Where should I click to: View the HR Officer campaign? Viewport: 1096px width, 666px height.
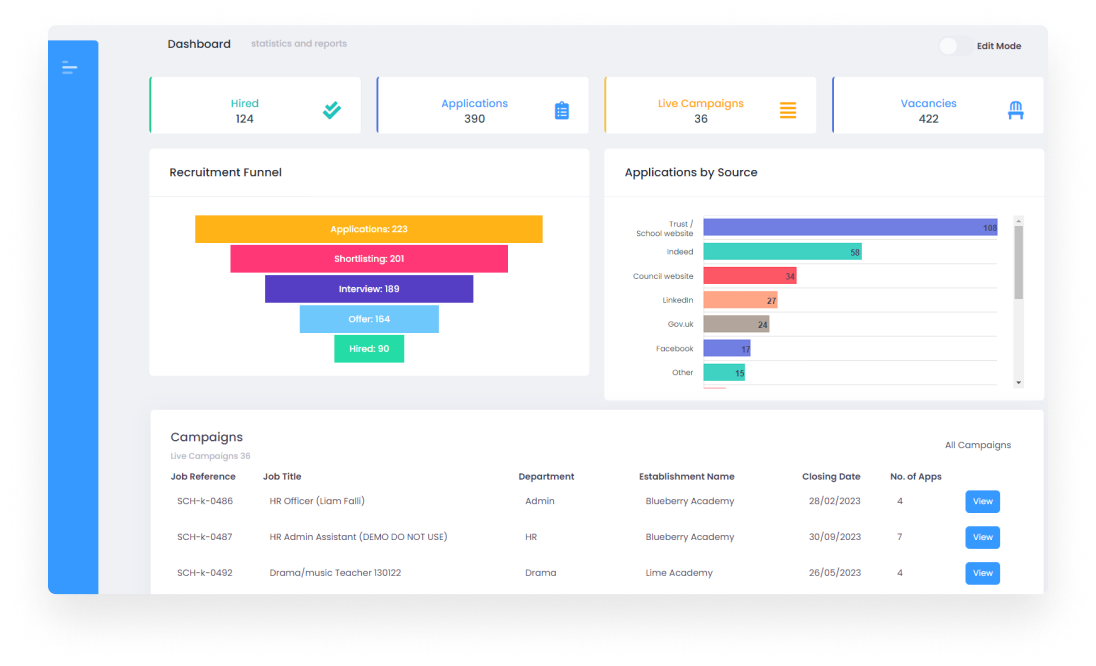(x=982, y=502)
